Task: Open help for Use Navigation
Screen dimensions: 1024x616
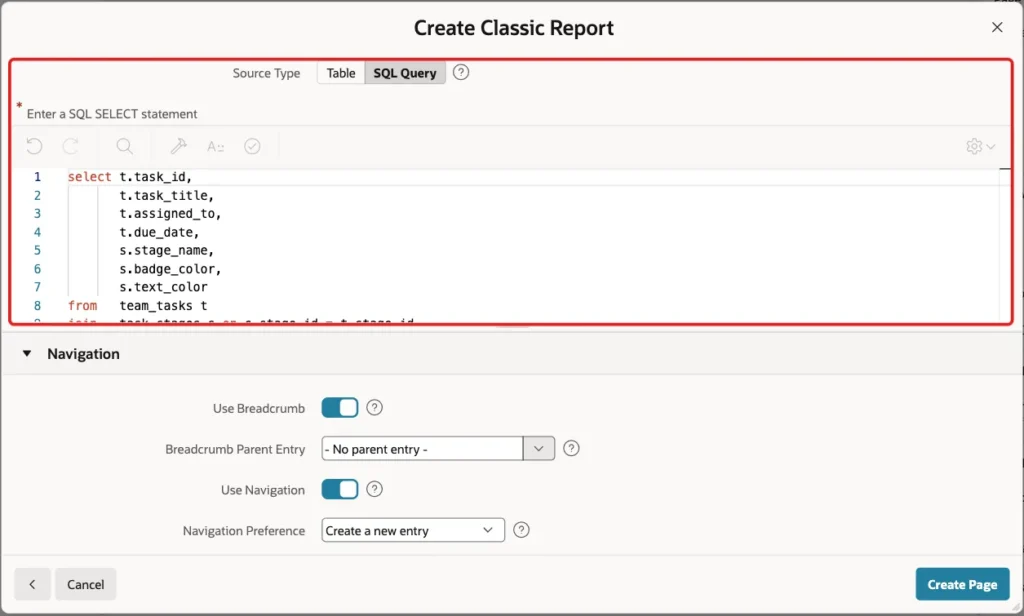Action: point(374,489)
